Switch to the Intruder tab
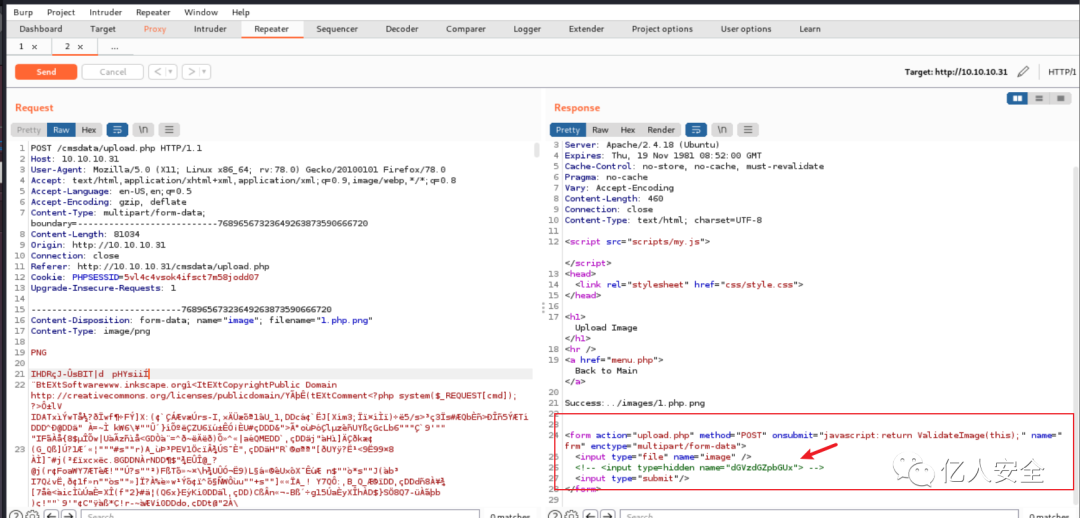Viewport: 1080px width, 518px height. tap(210, 29)
